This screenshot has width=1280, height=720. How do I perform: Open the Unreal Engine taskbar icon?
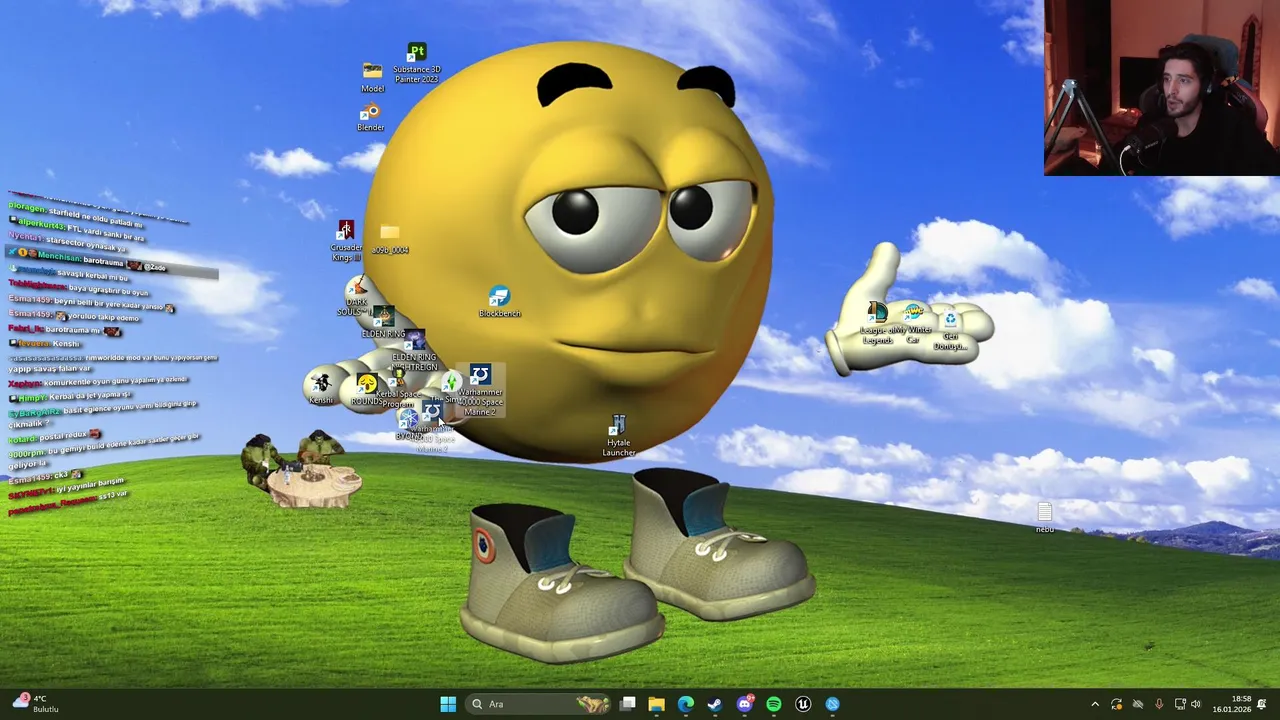pyautogui.click(x=803, y=704)
